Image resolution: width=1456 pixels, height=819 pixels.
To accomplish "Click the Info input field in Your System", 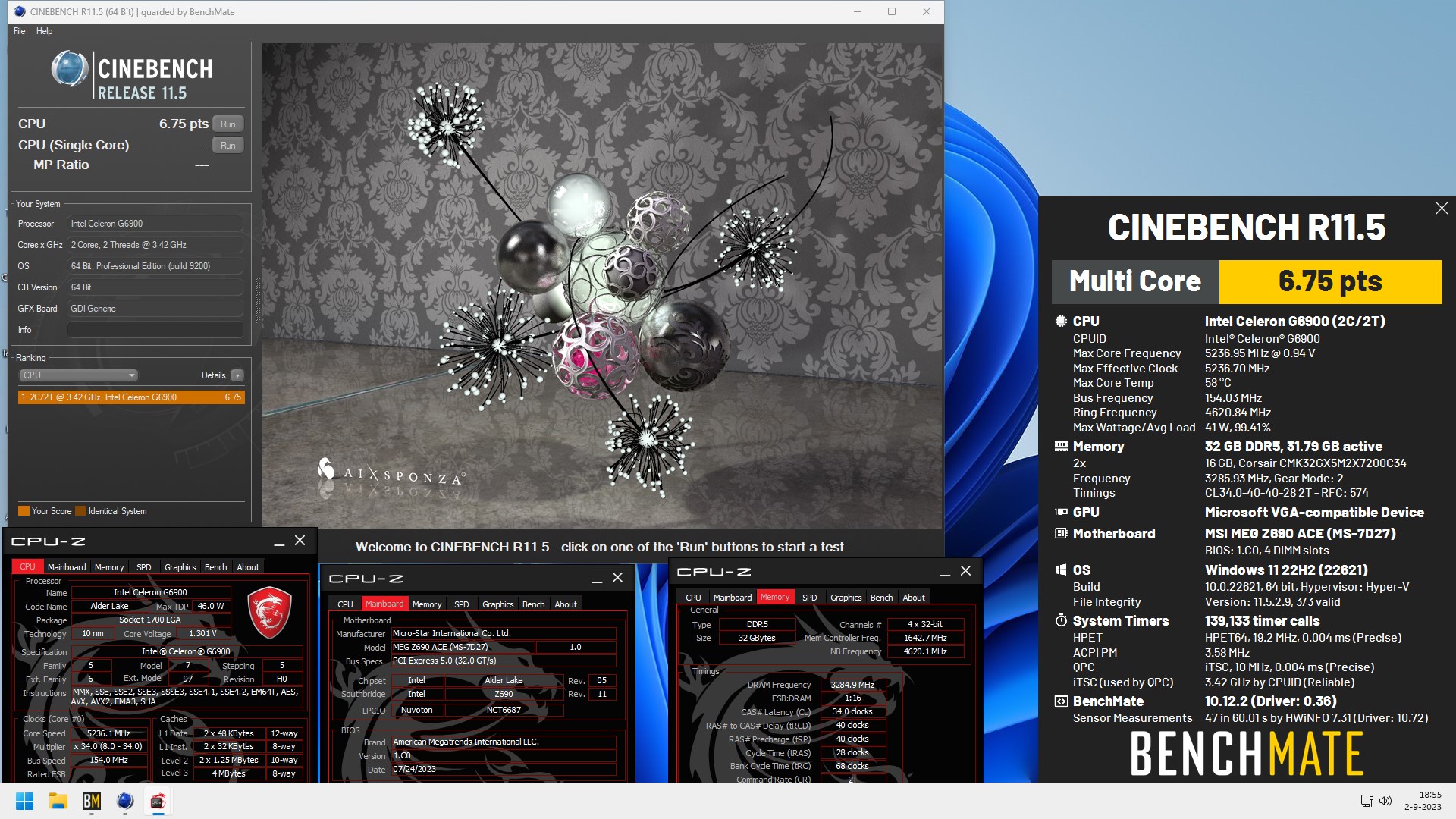I will [155, 330].
